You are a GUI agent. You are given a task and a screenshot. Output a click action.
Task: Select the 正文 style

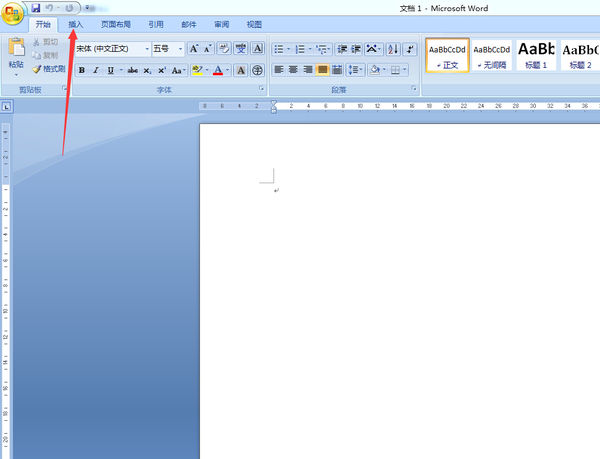[447, 55]
